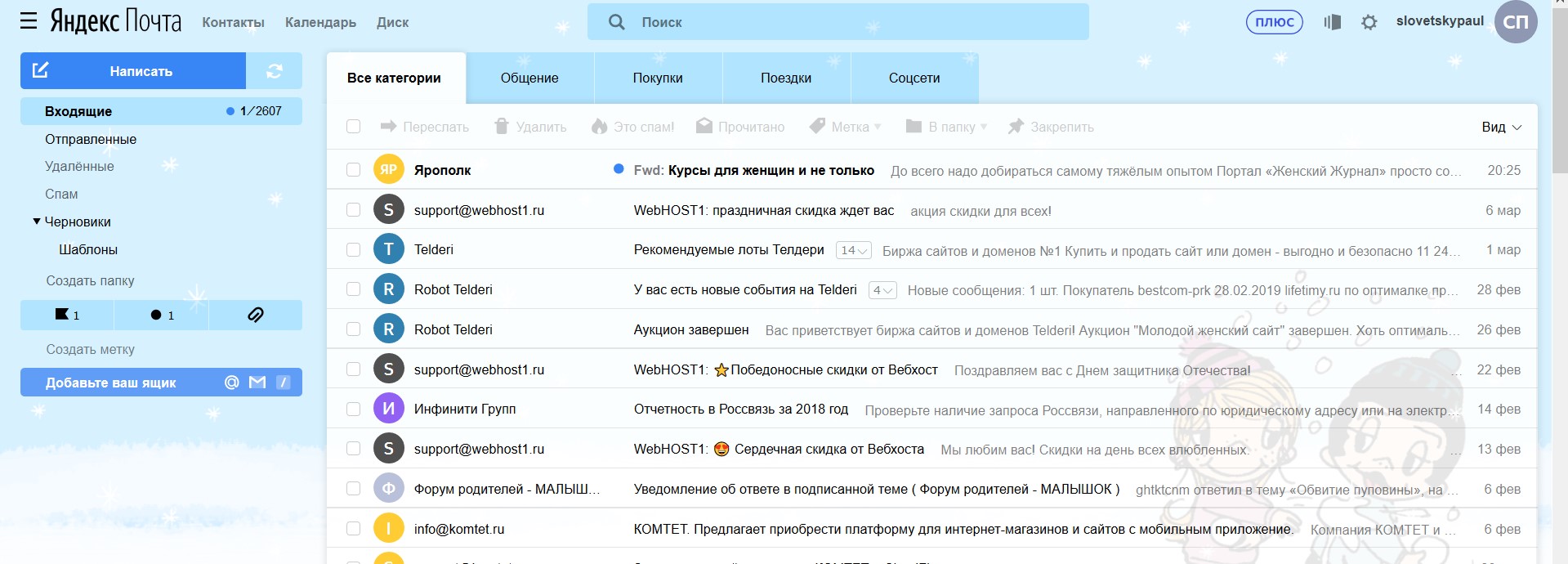Viewport: 1568px width, 564px height.
Task: Open the Вид view dropdown
Action: (1502, 127)
